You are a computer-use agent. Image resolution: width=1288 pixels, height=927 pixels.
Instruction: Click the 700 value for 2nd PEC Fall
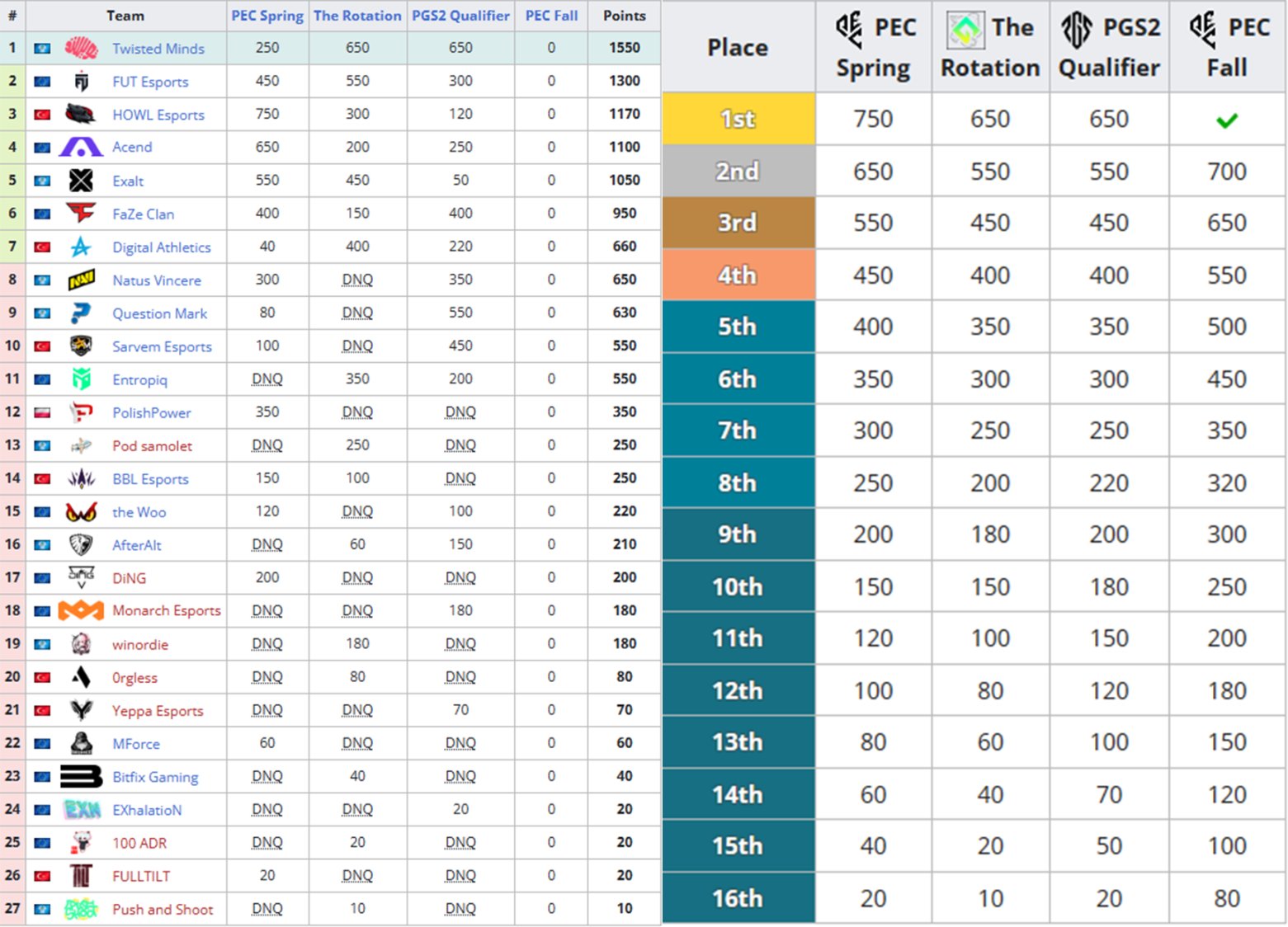(1227, 171)
